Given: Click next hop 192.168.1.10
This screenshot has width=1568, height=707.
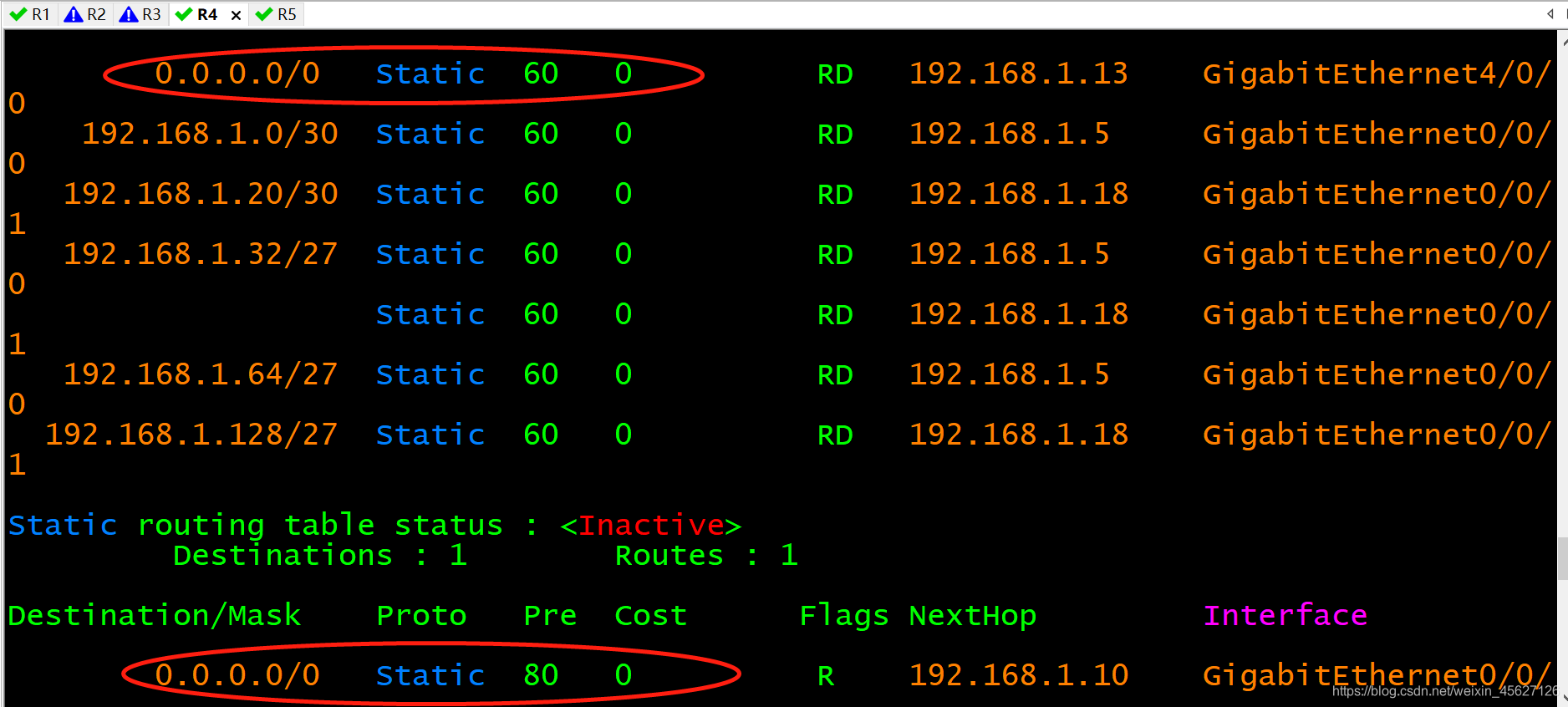Looking at the screenshot, I should pos(1019,675).
